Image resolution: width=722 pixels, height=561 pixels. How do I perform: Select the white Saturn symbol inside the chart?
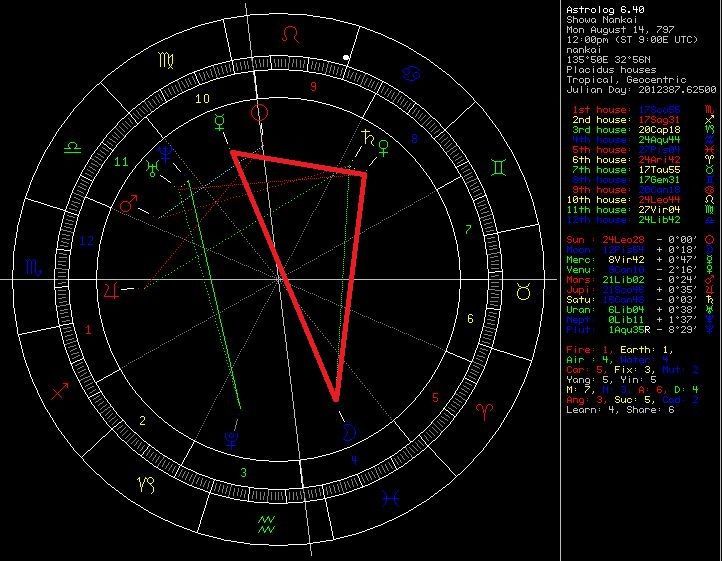tap(367, 138)
